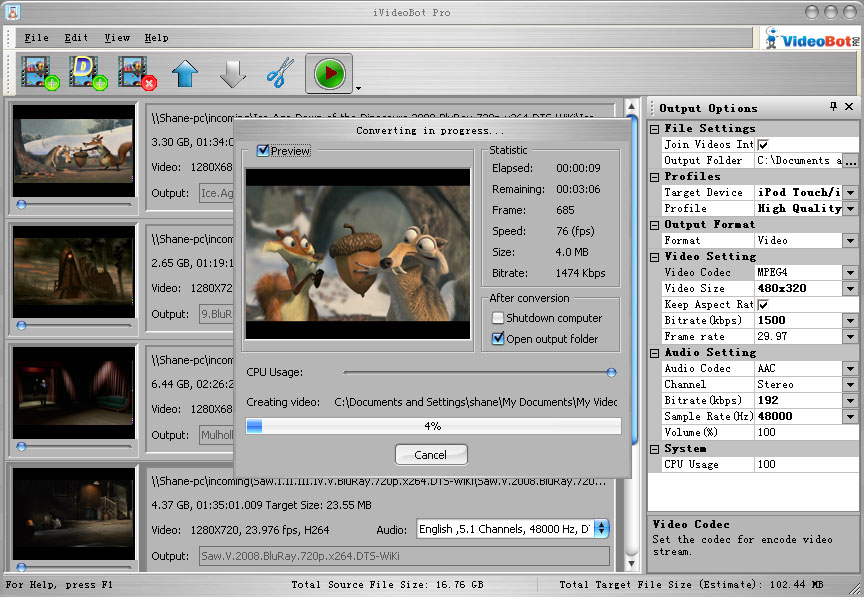Click the Total Source File Size status text
This screenshot has width=864, height=597.
(387, 584)
